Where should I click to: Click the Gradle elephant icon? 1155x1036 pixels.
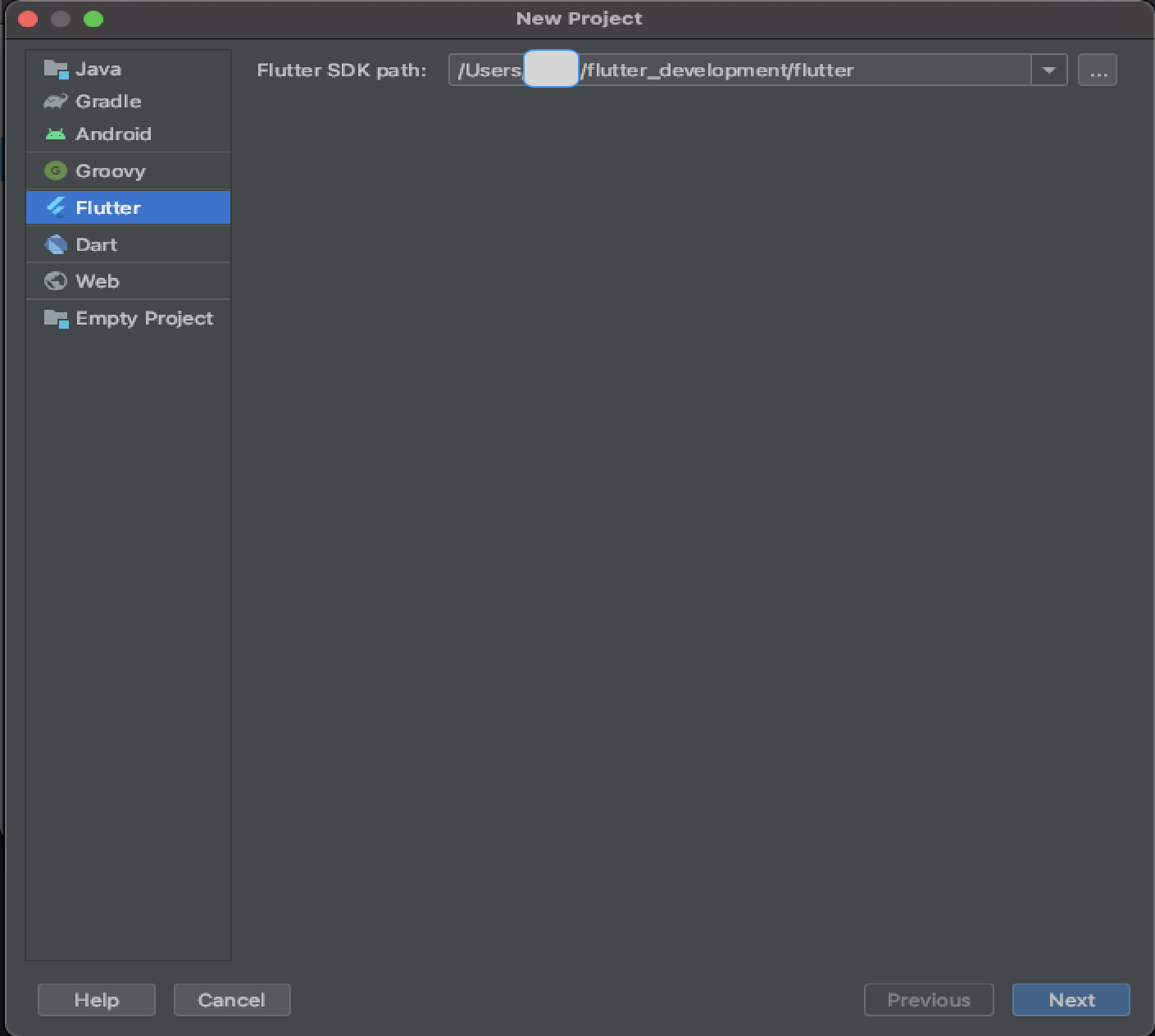pyautogui.click(x=56, y=102)
